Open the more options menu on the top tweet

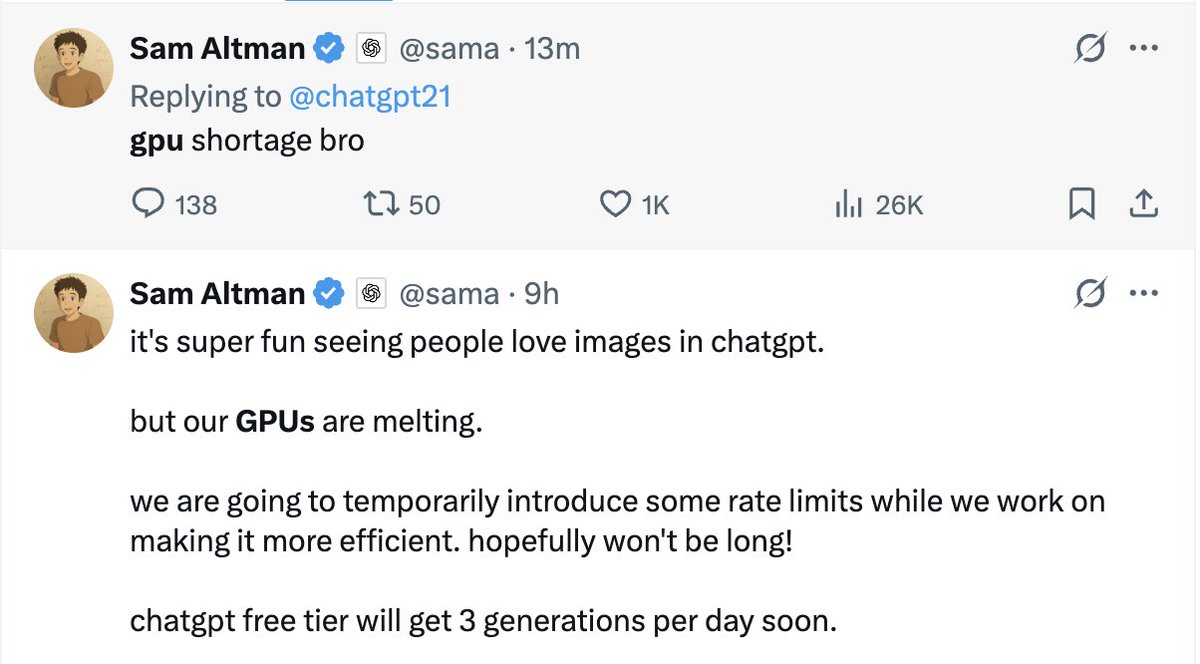point(1143,48)
